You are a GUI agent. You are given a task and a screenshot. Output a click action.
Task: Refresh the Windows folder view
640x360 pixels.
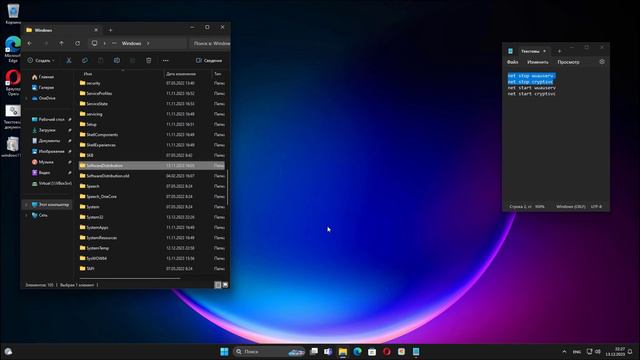click(x=78, y=43)
